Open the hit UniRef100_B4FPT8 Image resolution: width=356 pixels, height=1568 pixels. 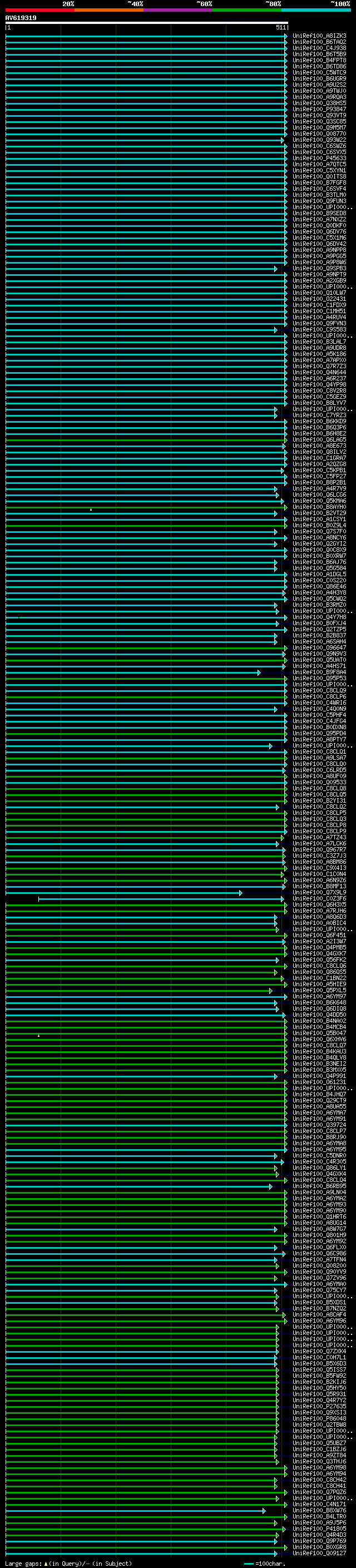tap(319, 60)
